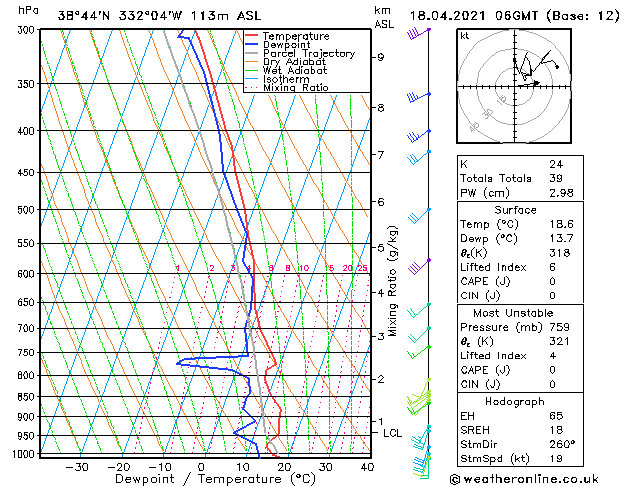Select the surface Temp value 18.6

(x=561, y=224)
